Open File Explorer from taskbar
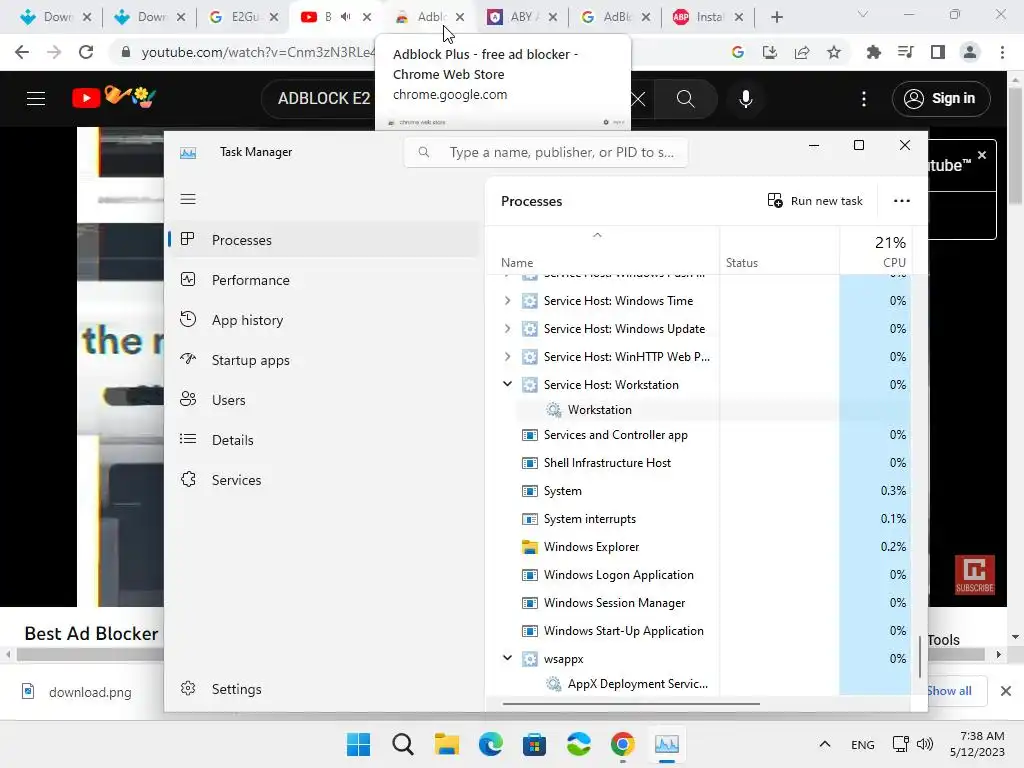 (447, 744)
